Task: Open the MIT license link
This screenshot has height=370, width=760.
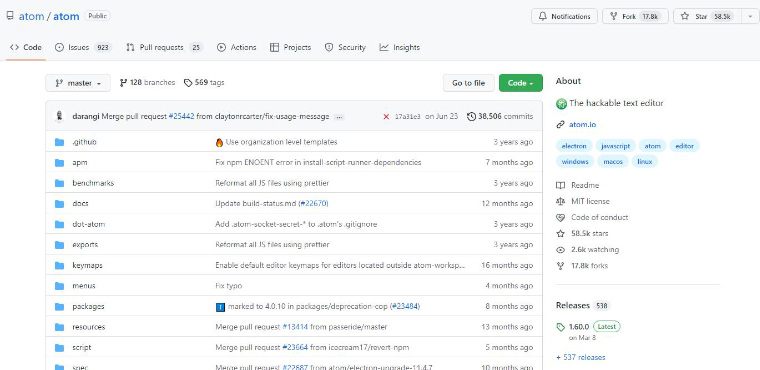Action: click(x=583, y=201)
